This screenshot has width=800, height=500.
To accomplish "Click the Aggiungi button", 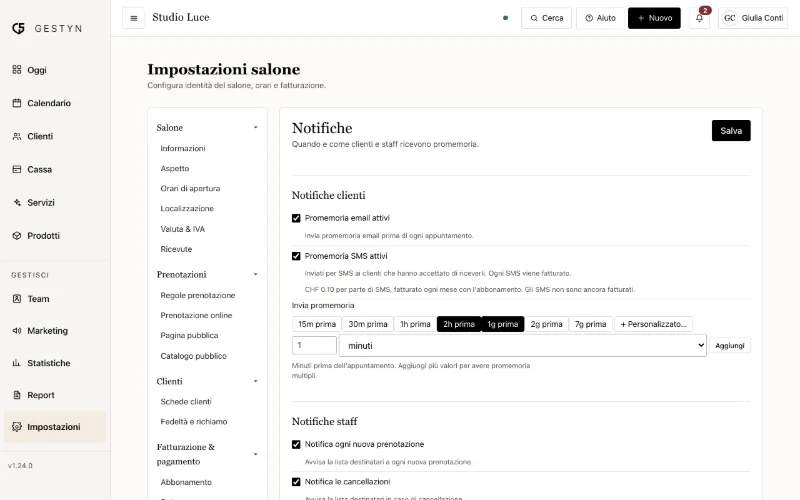I will (730, 345).
